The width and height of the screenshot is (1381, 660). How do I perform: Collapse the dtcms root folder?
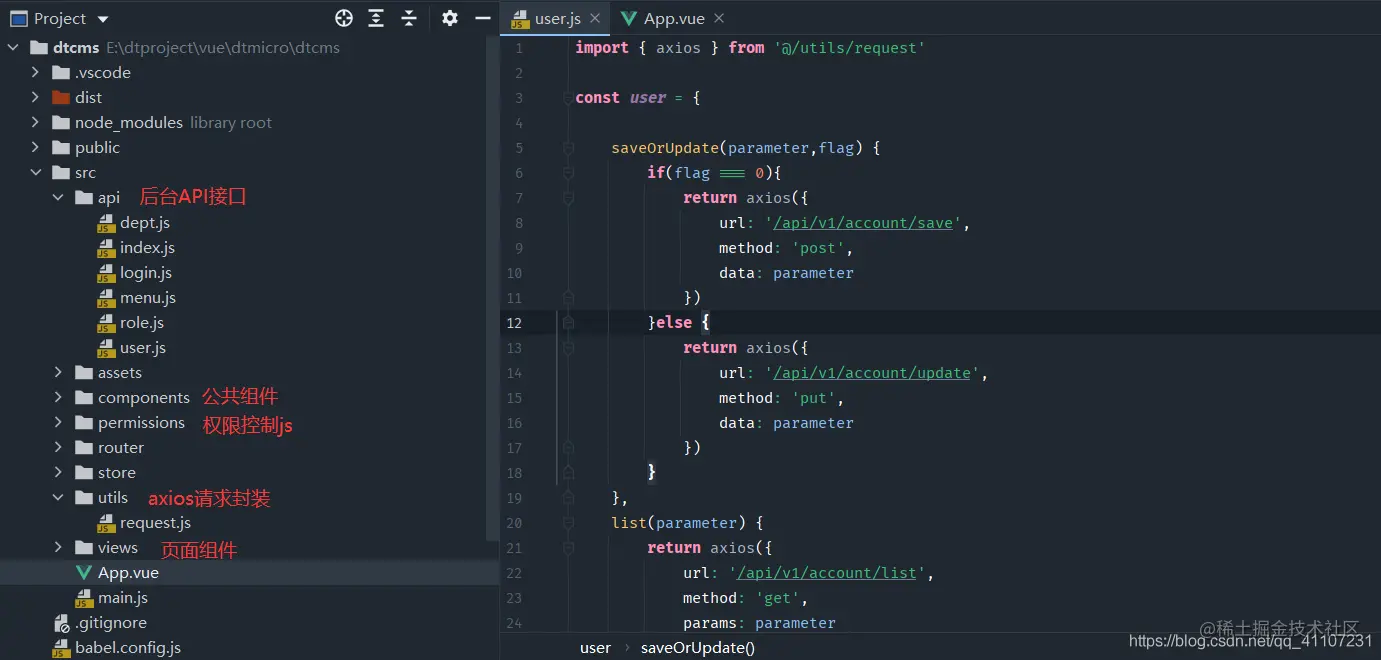point(13,47)
